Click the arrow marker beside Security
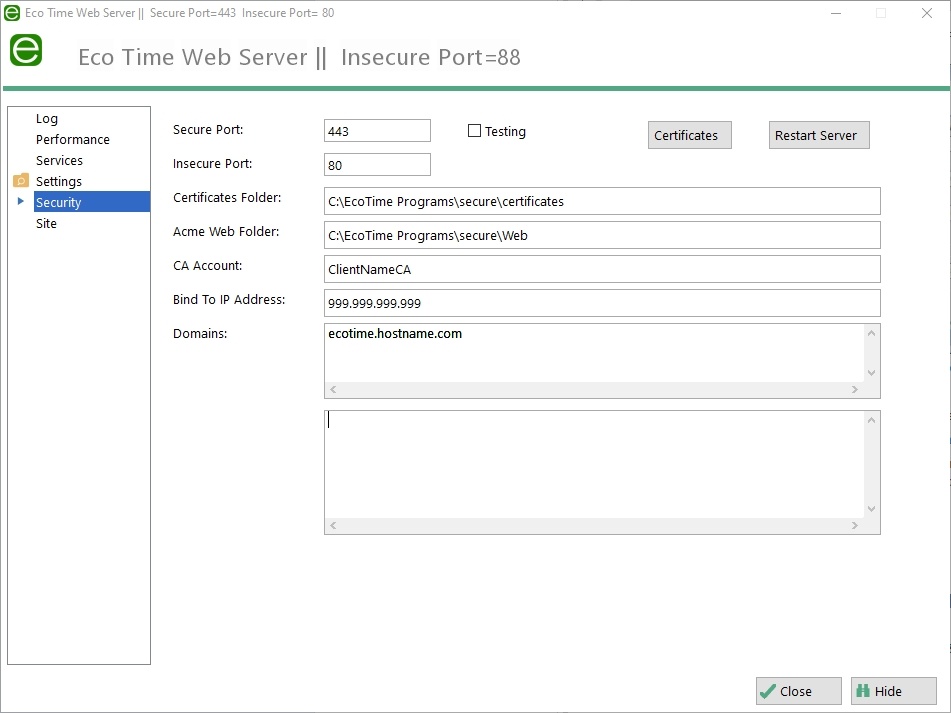Screen dimensions: 951x713 (21, 201)
